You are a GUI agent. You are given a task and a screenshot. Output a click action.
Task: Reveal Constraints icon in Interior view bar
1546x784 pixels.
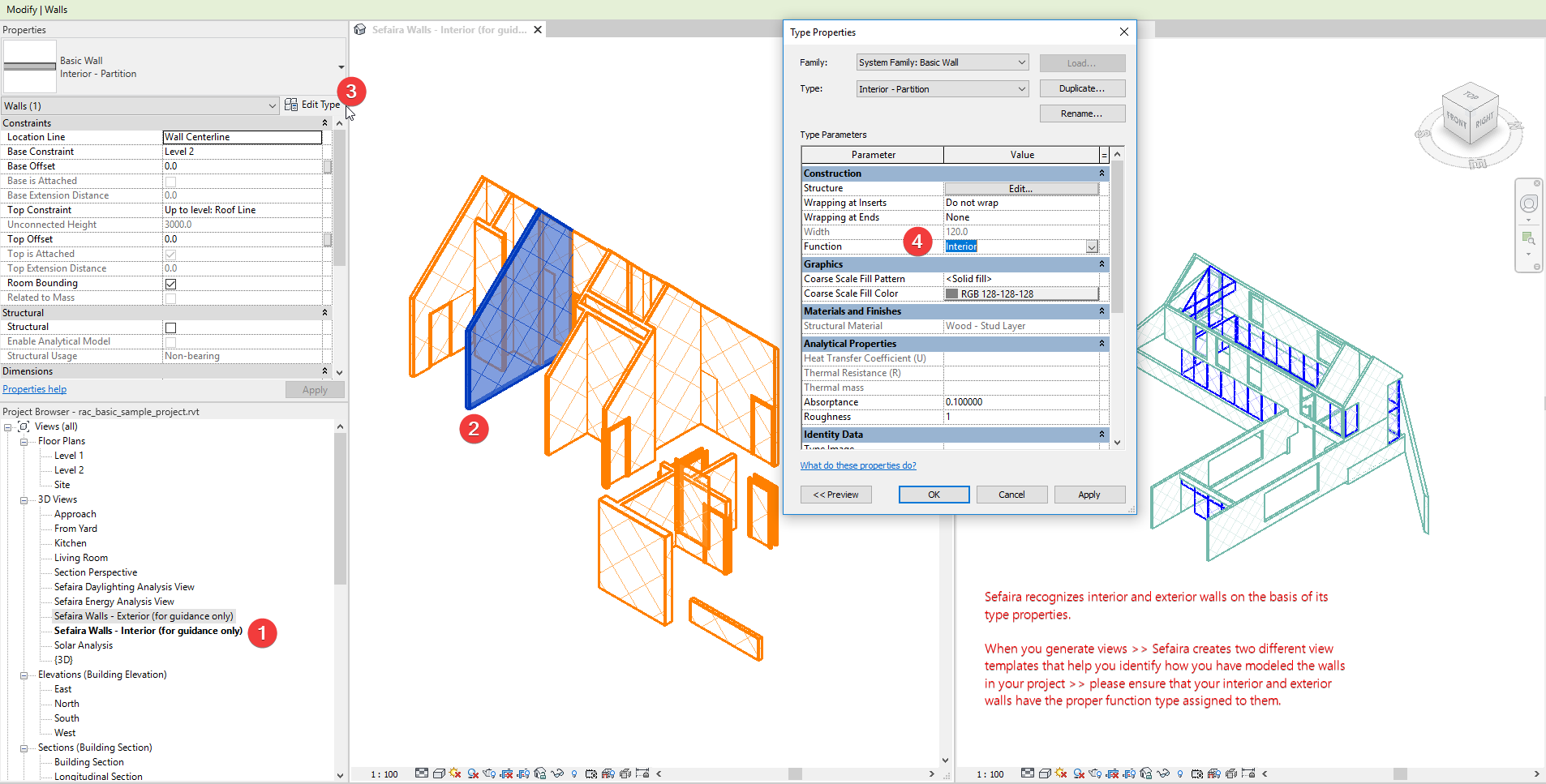click(x=642, y=773)
